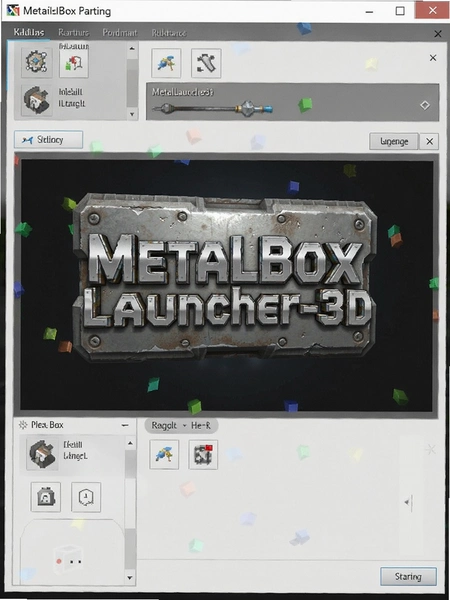Screen dimensions: 450x600
Task: Click the faded box preview in Plex Box panel
Action: pos(69,558)
